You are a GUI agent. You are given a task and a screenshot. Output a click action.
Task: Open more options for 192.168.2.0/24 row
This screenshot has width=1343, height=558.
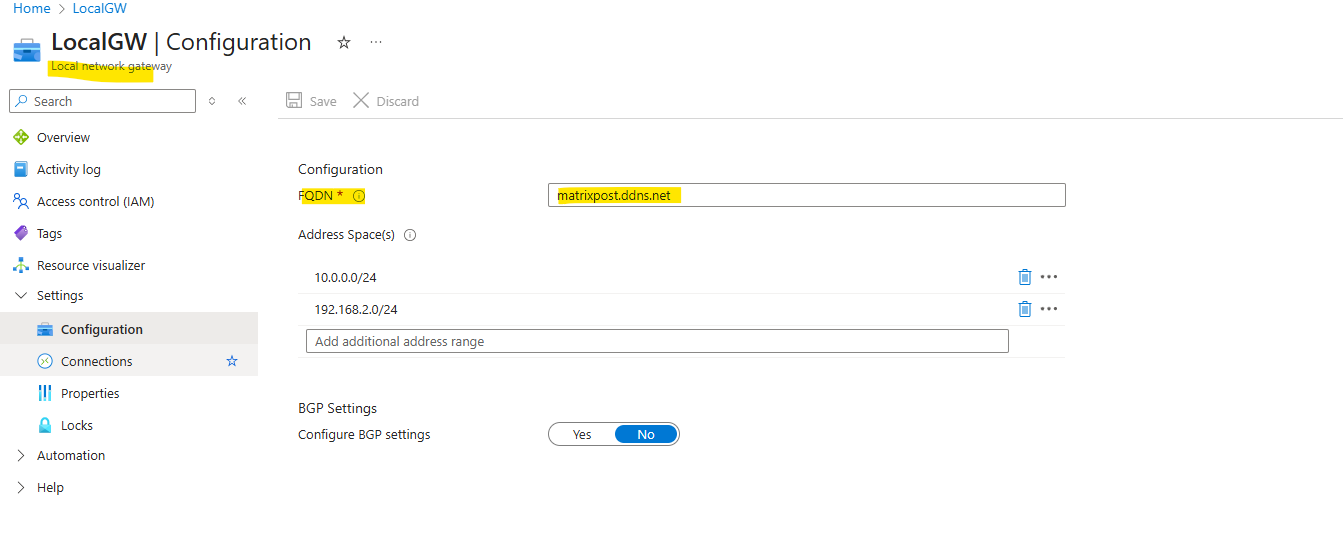tap(1049, 309)
